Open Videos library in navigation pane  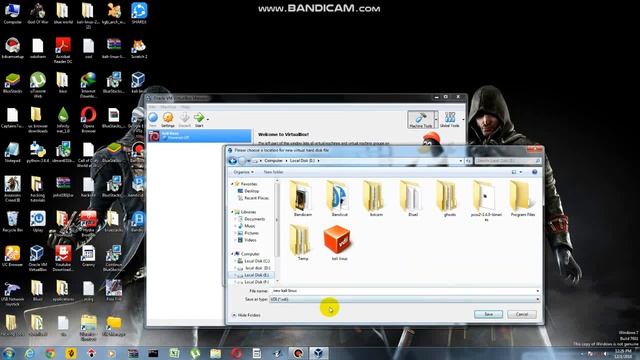tap(247, 240)
